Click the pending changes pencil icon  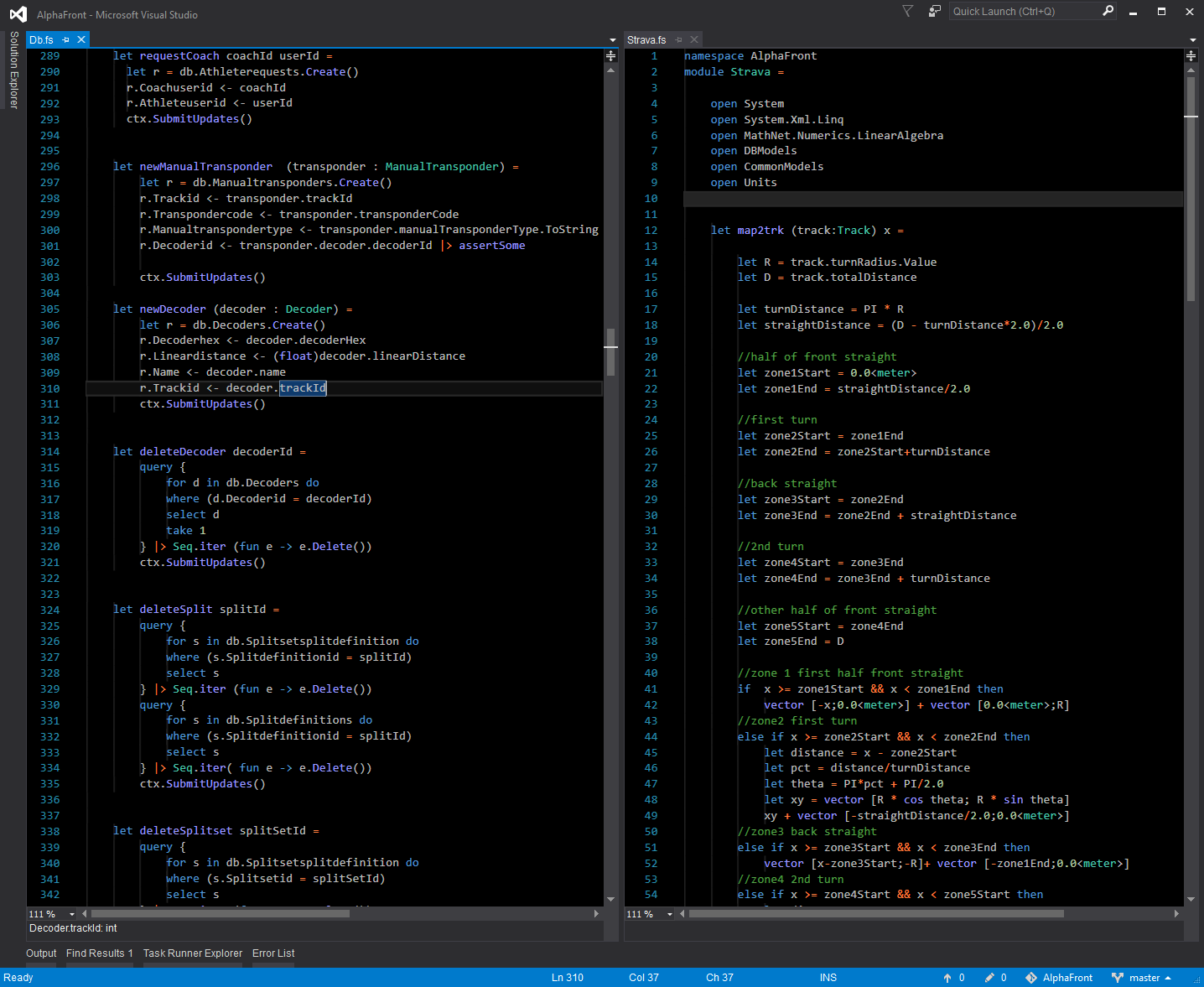989,978
